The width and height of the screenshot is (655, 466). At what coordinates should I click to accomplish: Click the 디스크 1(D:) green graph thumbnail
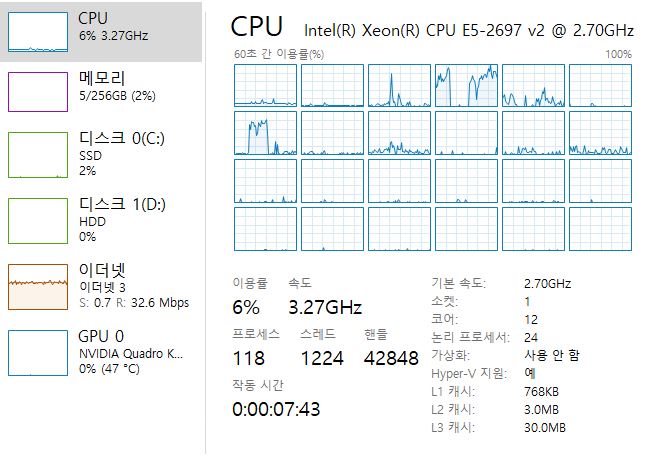click(38, 221)
